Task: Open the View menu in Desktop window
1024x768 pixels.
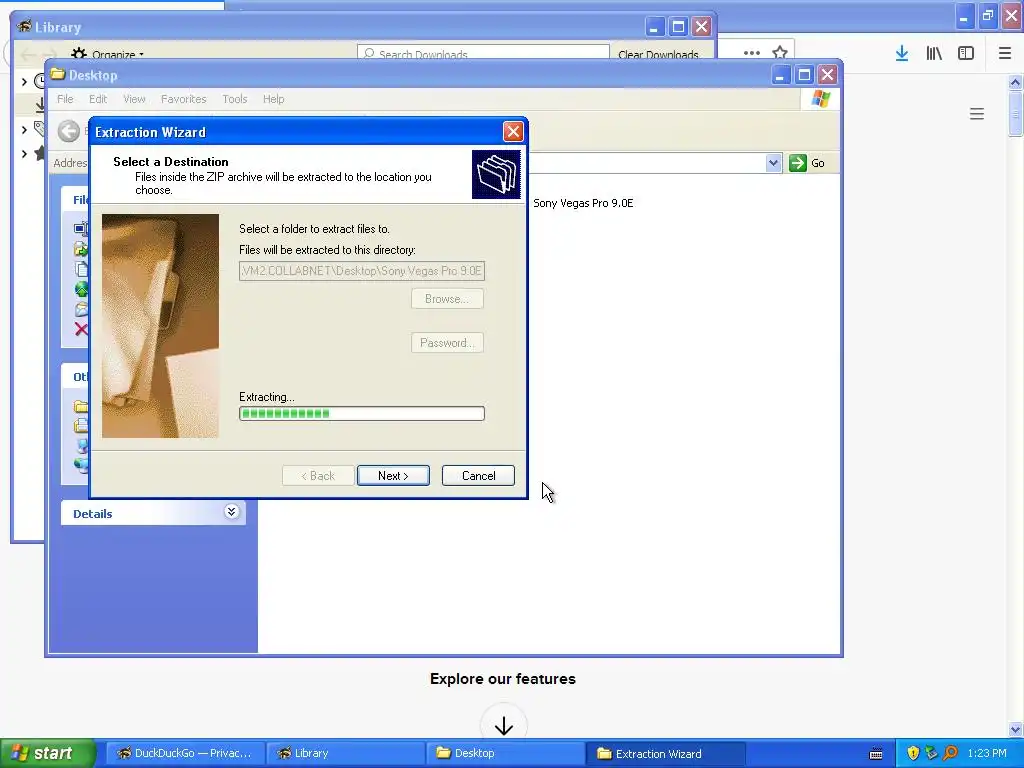Action: 134,99
